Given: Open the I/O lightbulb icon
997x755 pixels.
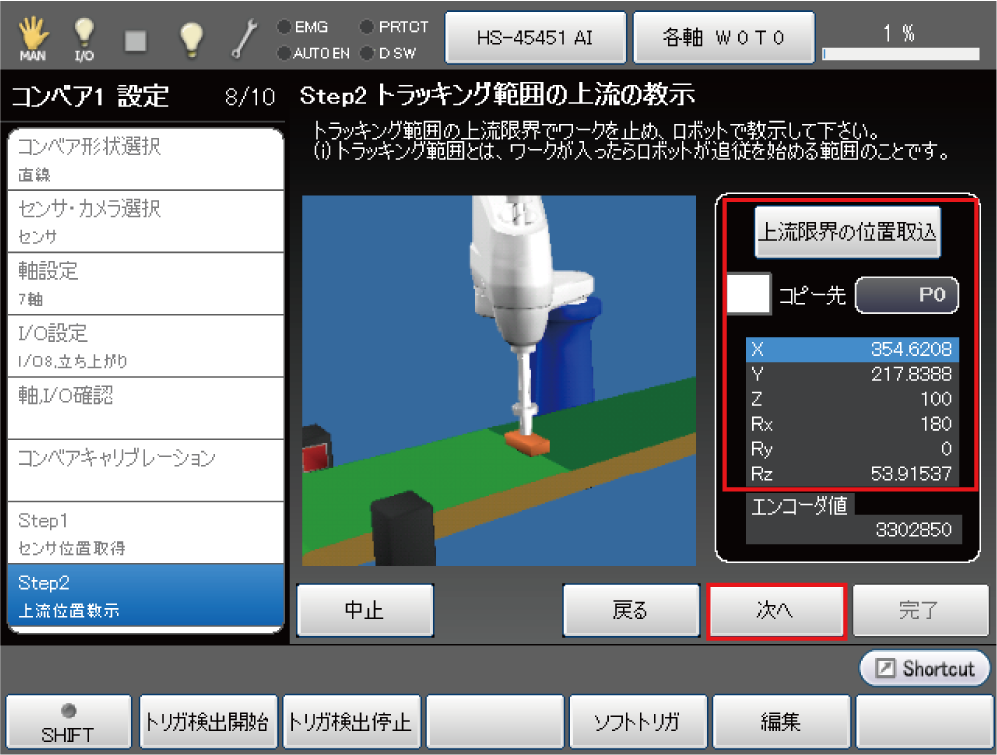Looking at the screenshot, I should 85,38.
